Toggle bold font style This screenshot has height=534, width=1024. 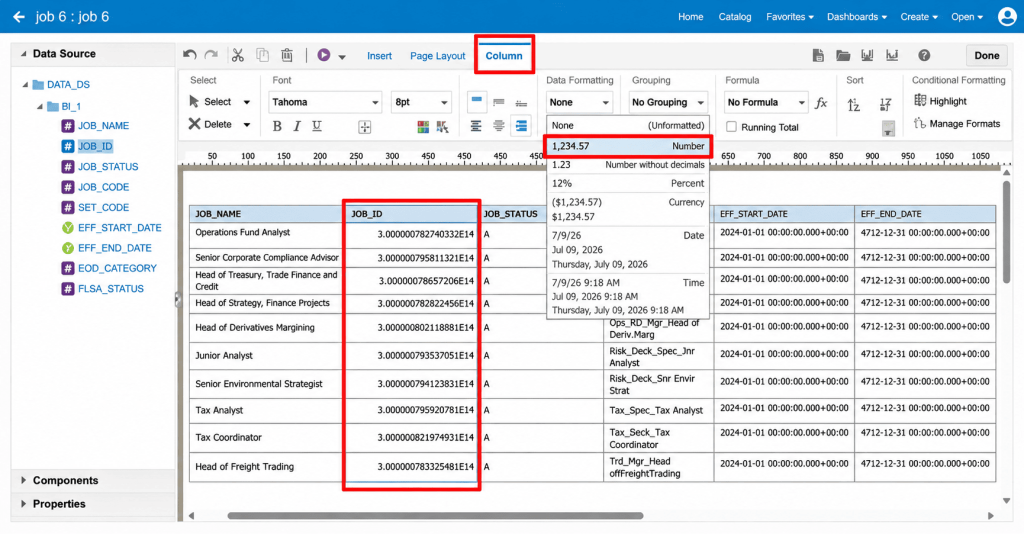click(x=277, y=126)
